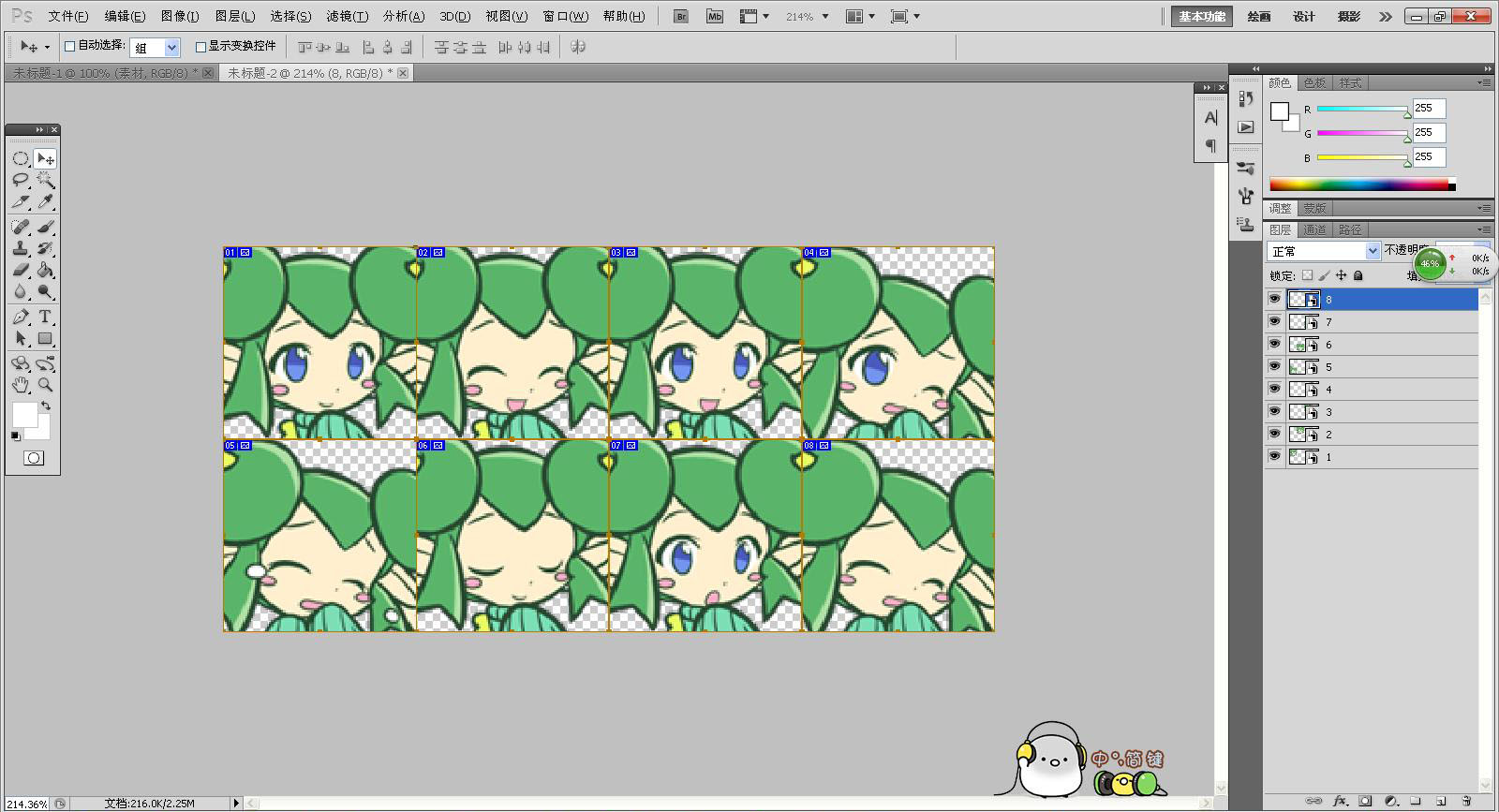Screen dimensions: 1499x812
Task: Select the Pen tool
Action: click(x=21, y=317)
